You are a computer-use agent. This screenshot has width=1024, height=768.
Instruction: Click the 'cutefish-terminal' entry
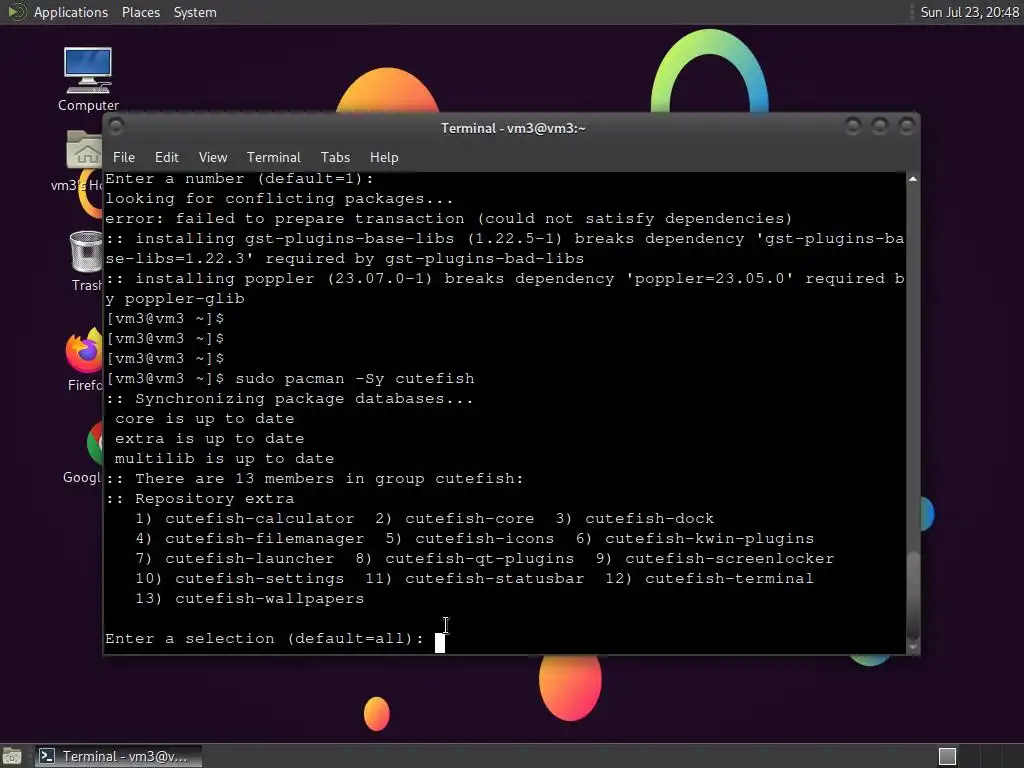point(729,579)
